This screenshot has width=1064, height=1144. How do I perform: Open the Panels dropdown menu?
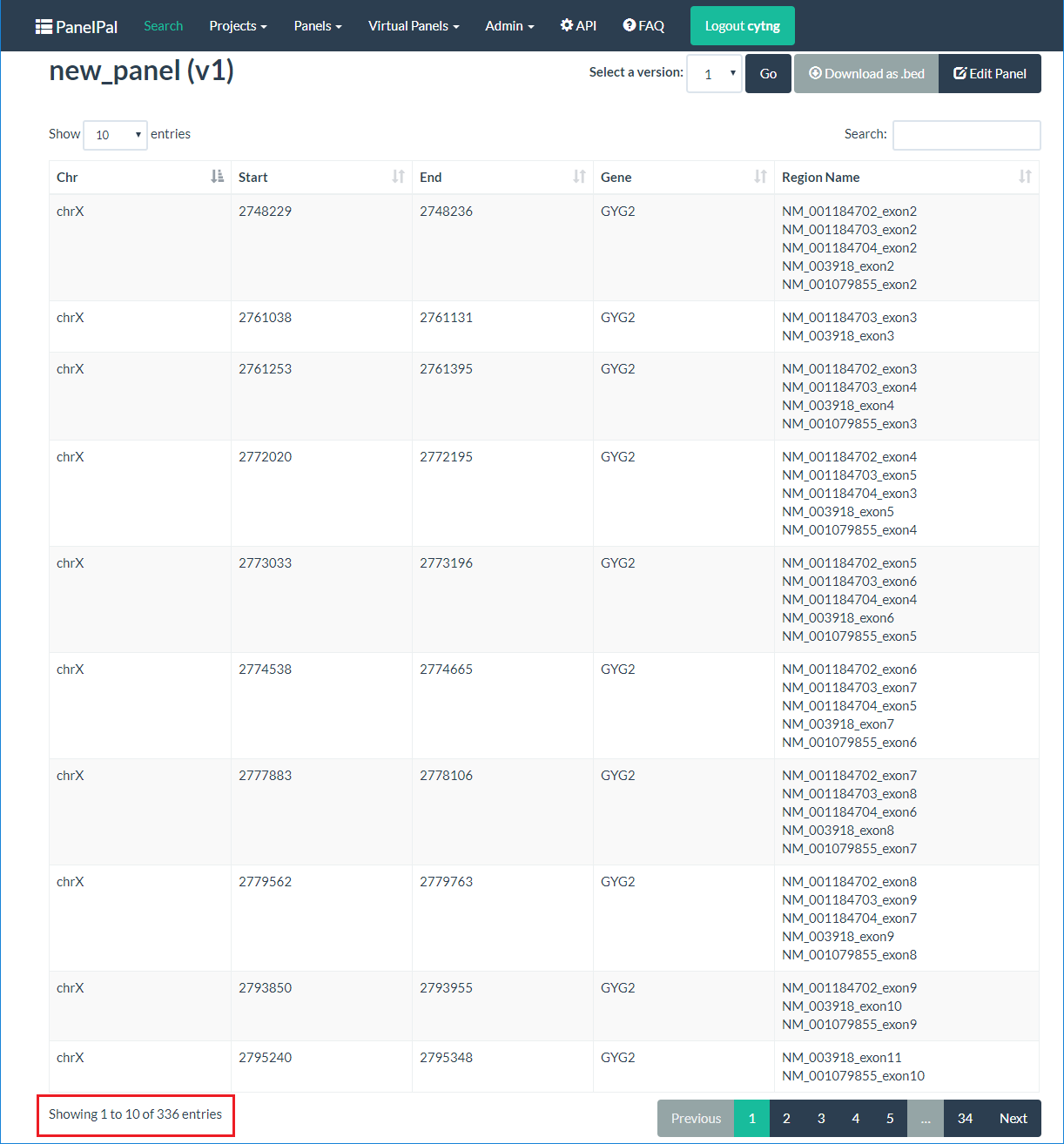318,26
